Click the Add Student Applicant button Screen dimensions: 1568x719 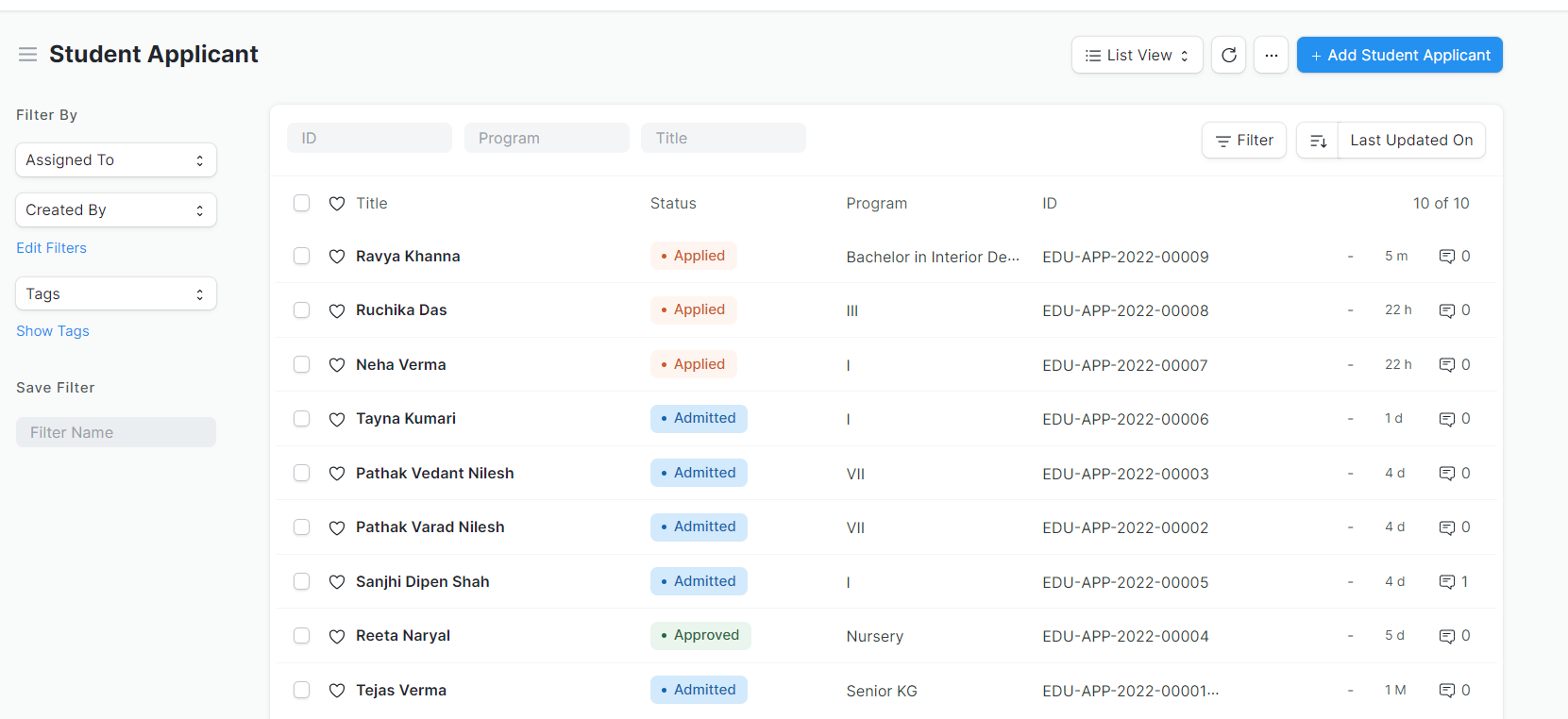click(1399, 55)
